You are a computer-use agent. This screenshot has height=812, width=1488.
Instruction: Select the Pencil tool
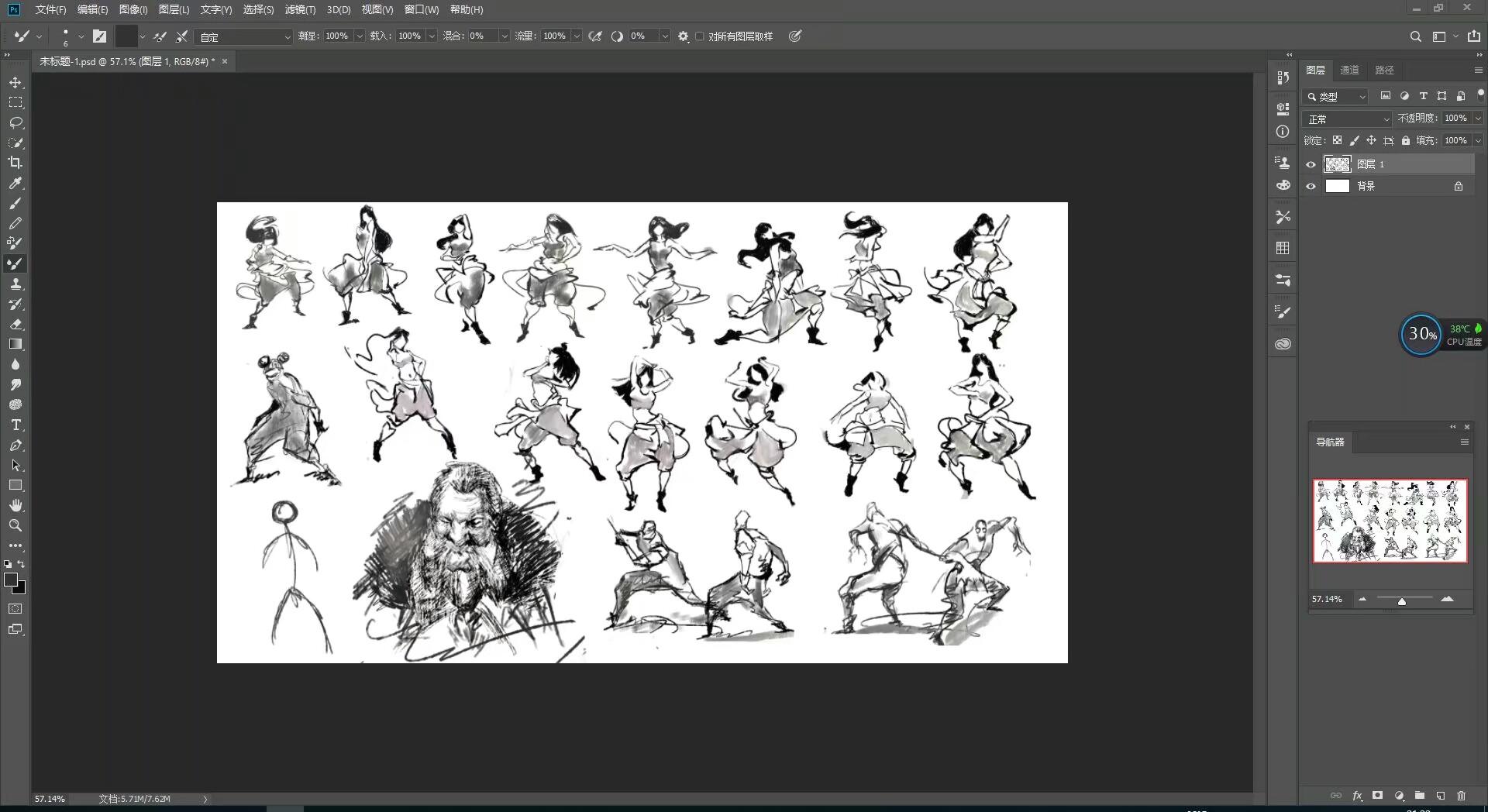pos(15,223)
